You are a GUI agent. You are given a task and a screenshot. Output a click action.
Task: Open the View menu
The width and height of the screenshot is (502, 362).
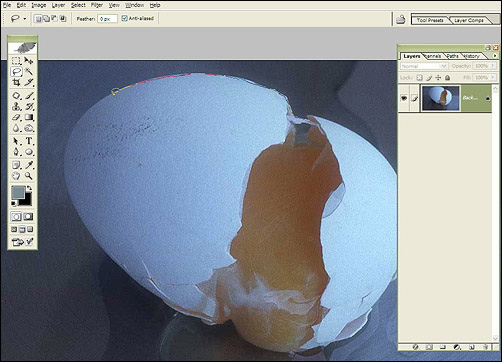point(114,5)
